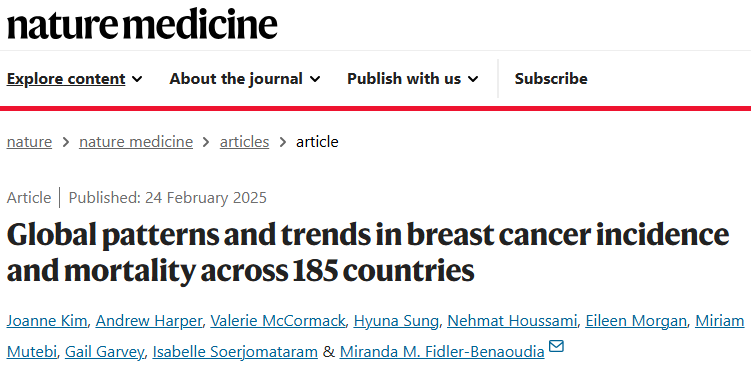
Task: Expand the Explore content dropdown chevron
Action: [x=137, y=79]
